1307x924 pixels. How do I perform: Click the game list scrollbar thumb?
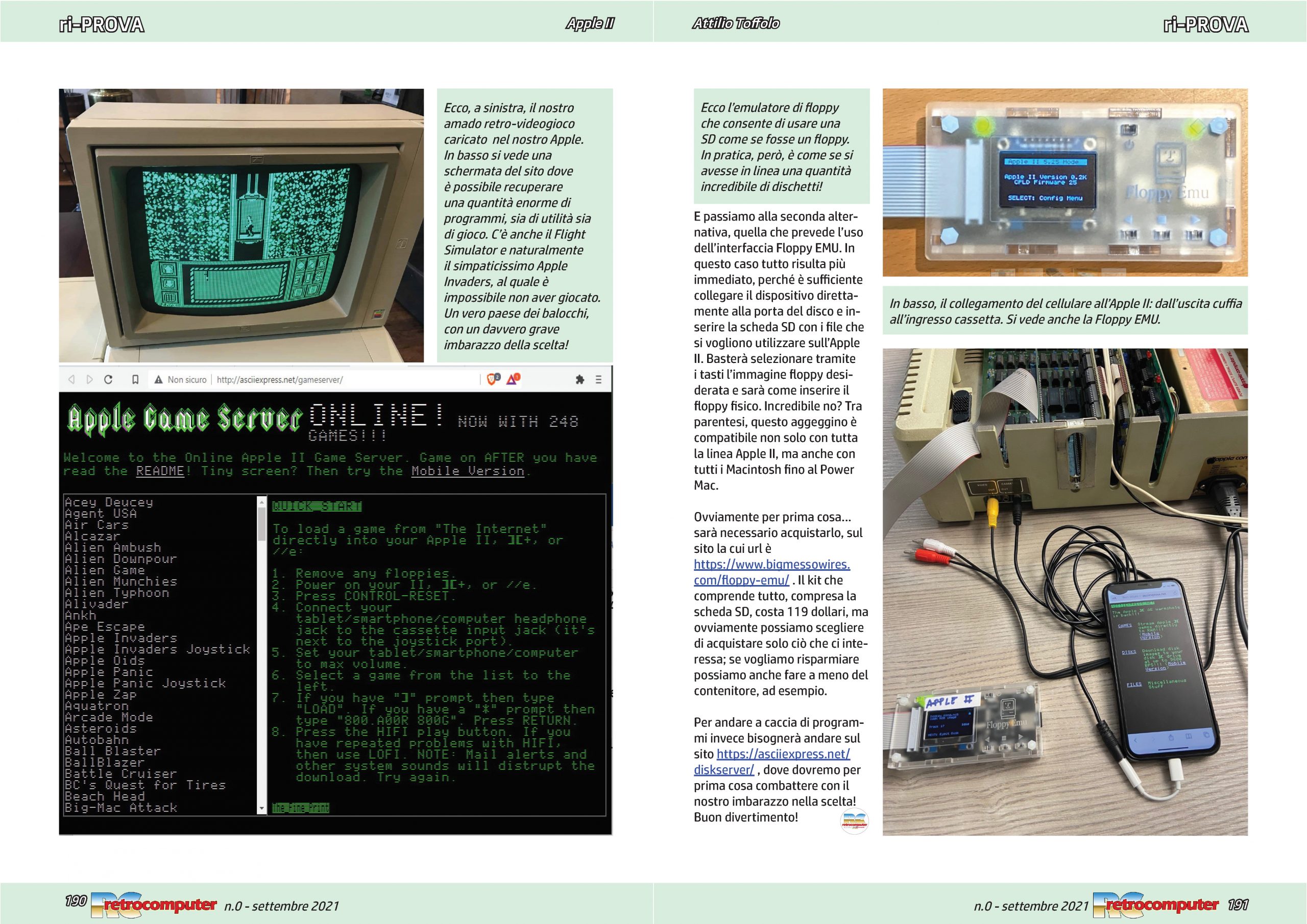click(x=262, y=524)
